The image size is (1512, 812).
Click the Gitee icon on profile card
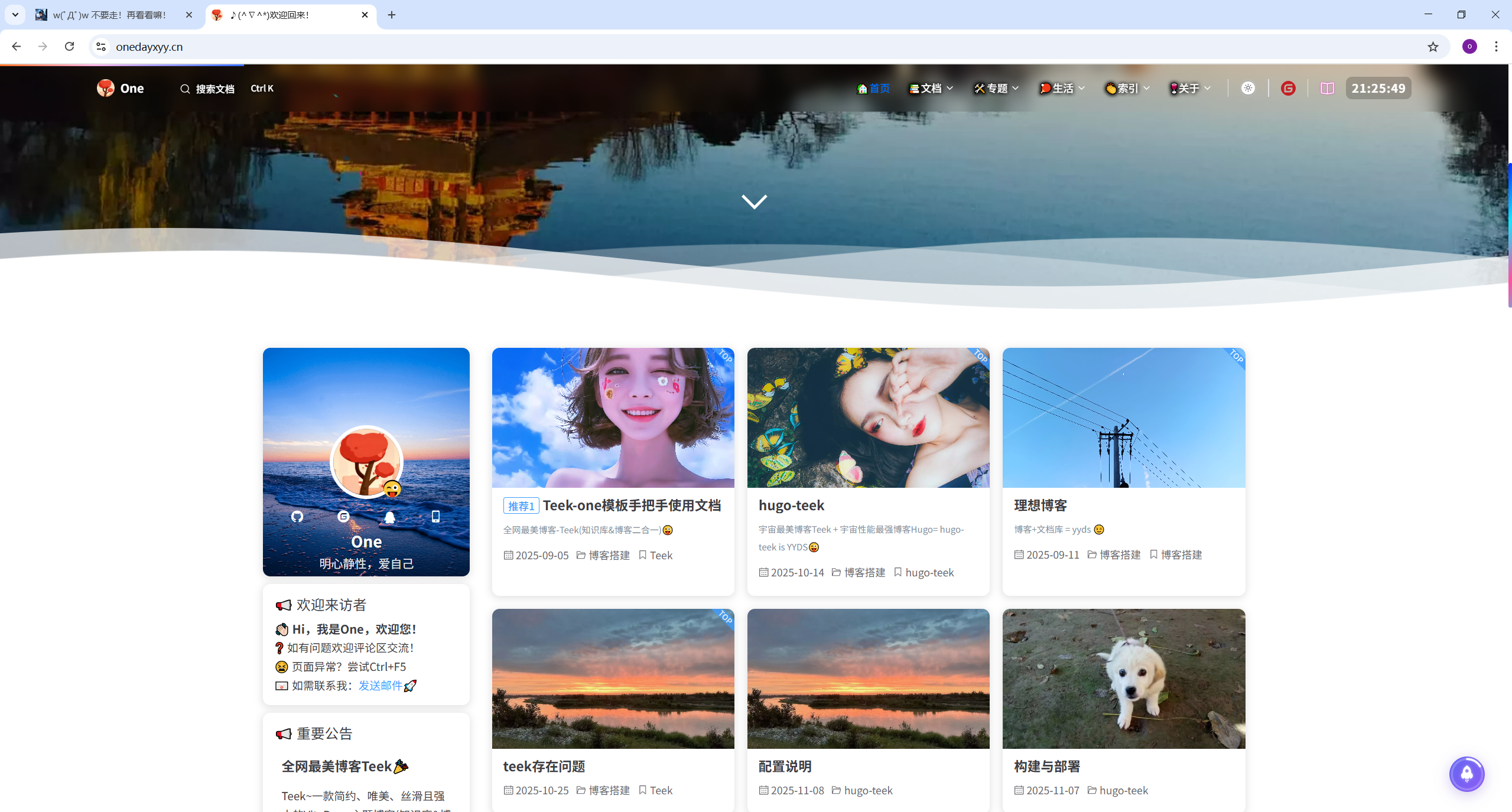(x=343, y=517)
